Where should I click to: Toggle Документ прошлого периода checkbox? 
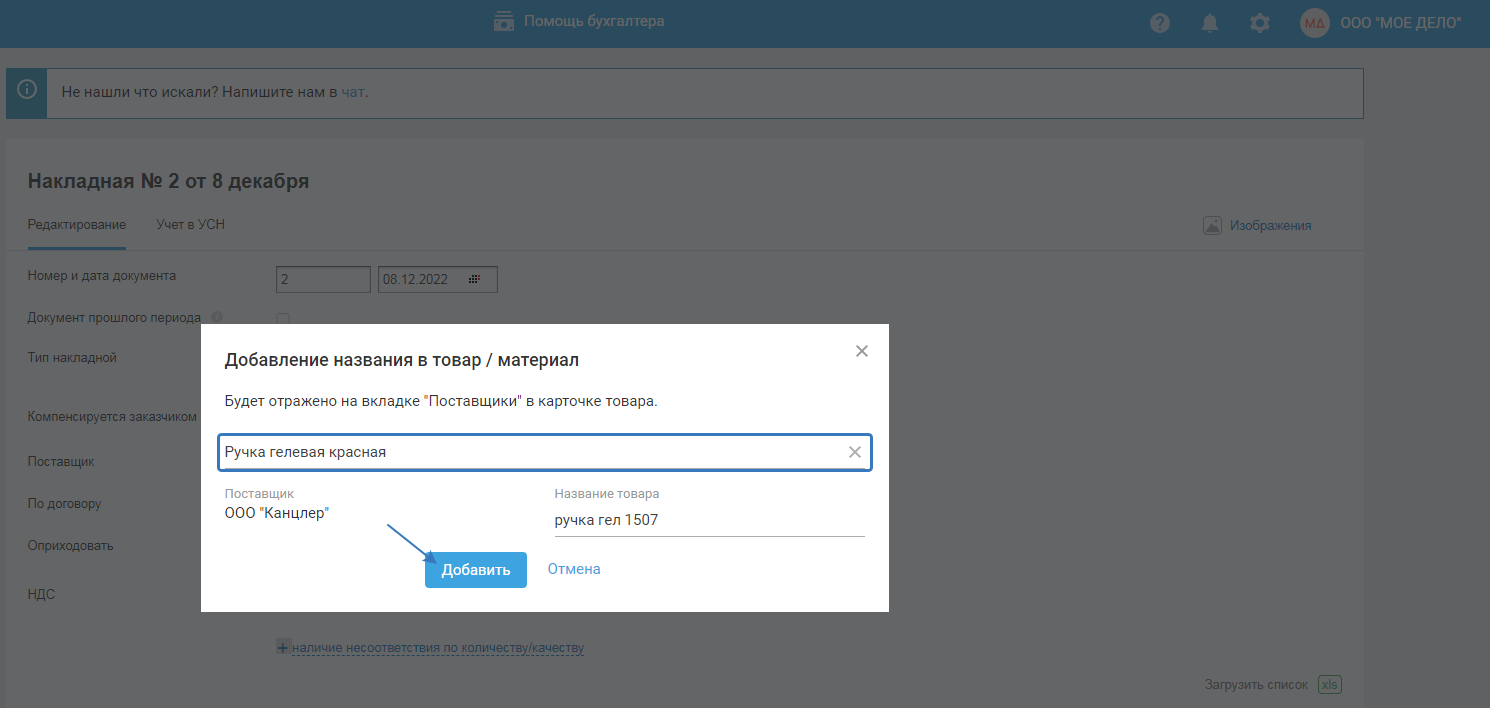pyautogui.click(x=283, y=320)
